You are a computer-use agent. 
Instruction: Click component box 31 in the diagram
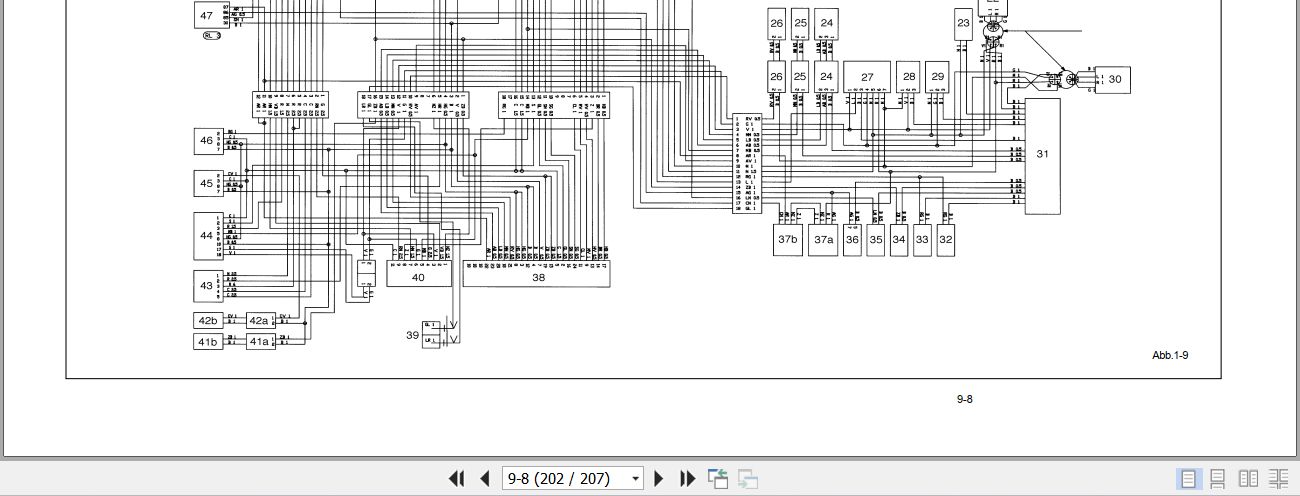(1042, 155)
